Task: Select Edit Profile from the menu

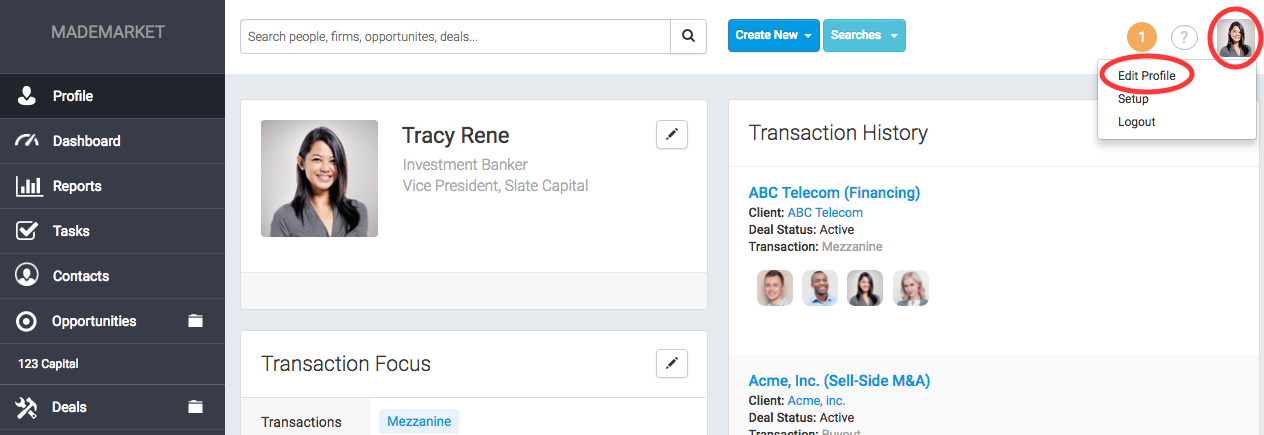Action: click(x=1146, y=76)
